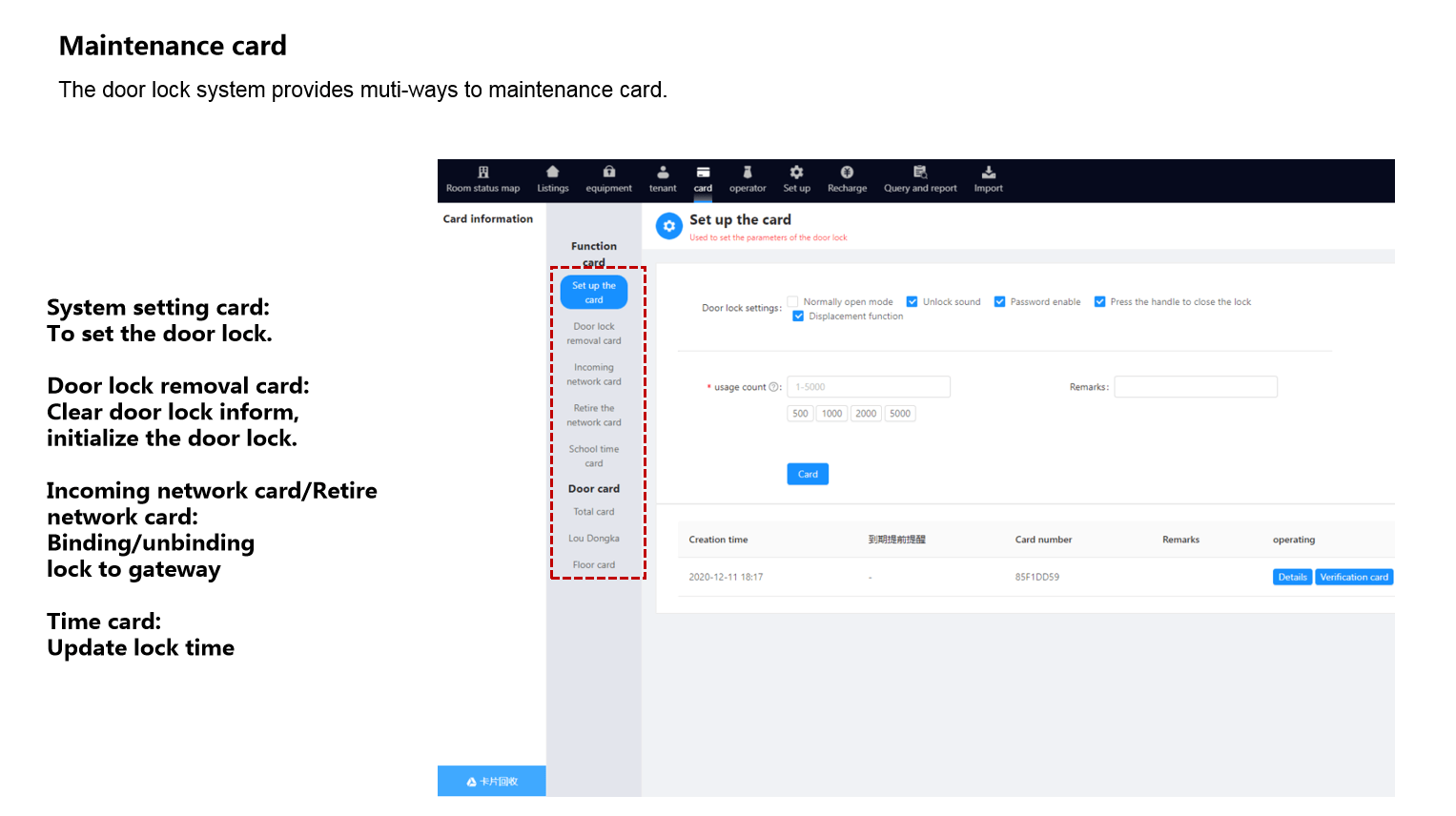Enable Normally open mode checkbox
Viewport: 1456px width, 816px height.
(793, 302)
